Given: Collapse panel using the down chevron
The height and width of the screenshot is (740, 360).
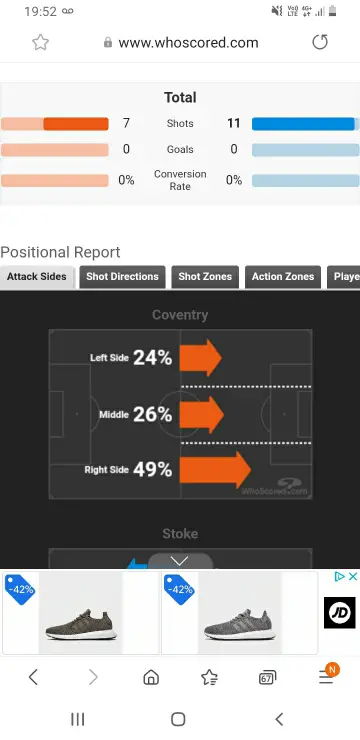Looking at the screenshot, I should coord(180,561).
